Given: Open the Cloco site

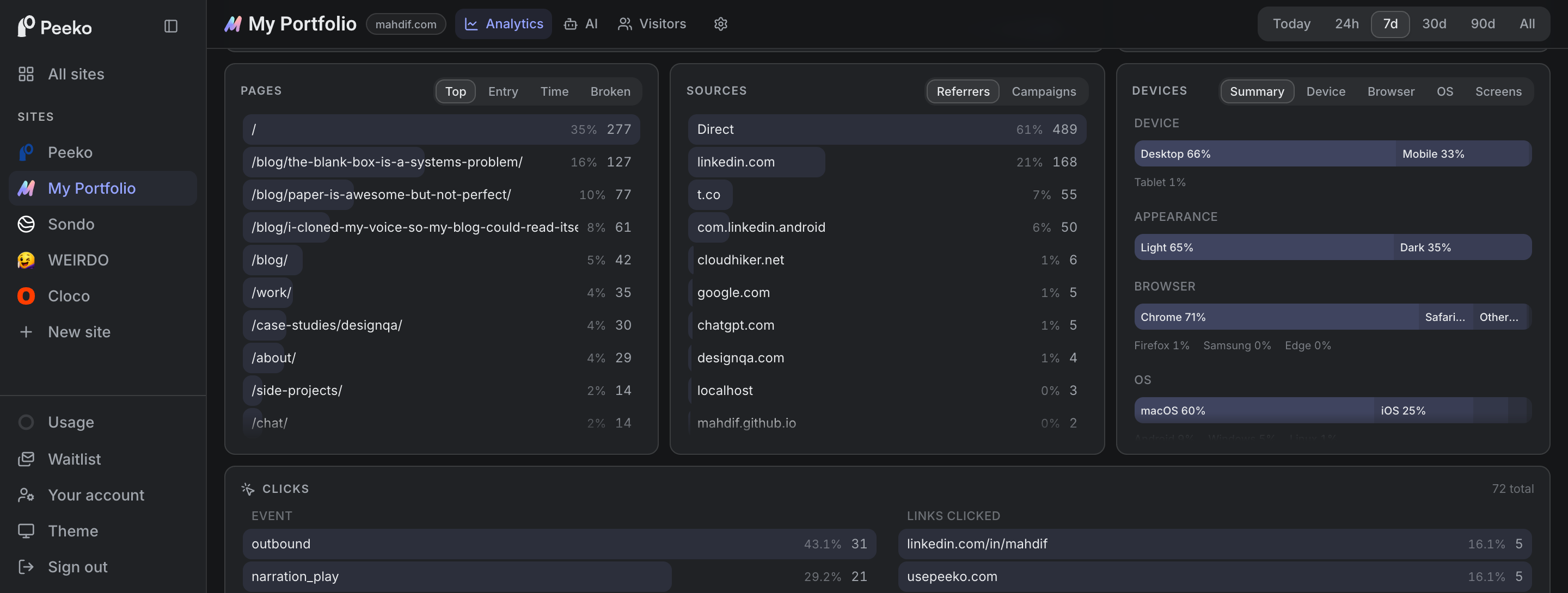Looking at the screenshot, I should (103, 295).
